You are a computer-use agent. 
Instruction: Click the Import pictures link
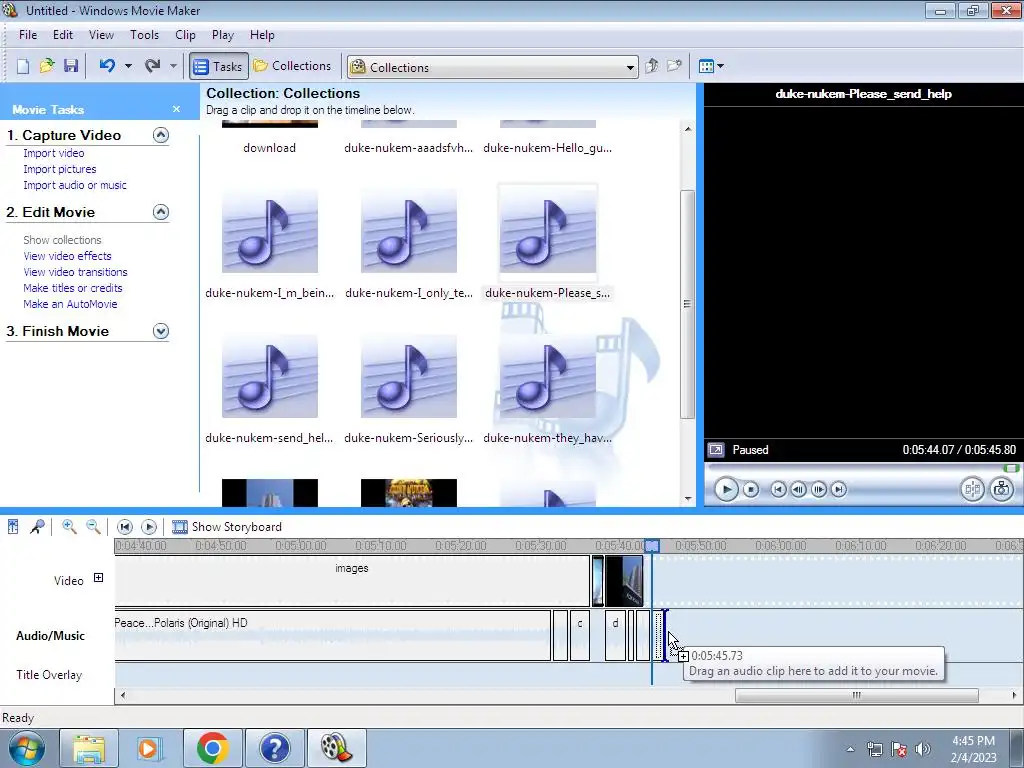coord(59,169)
